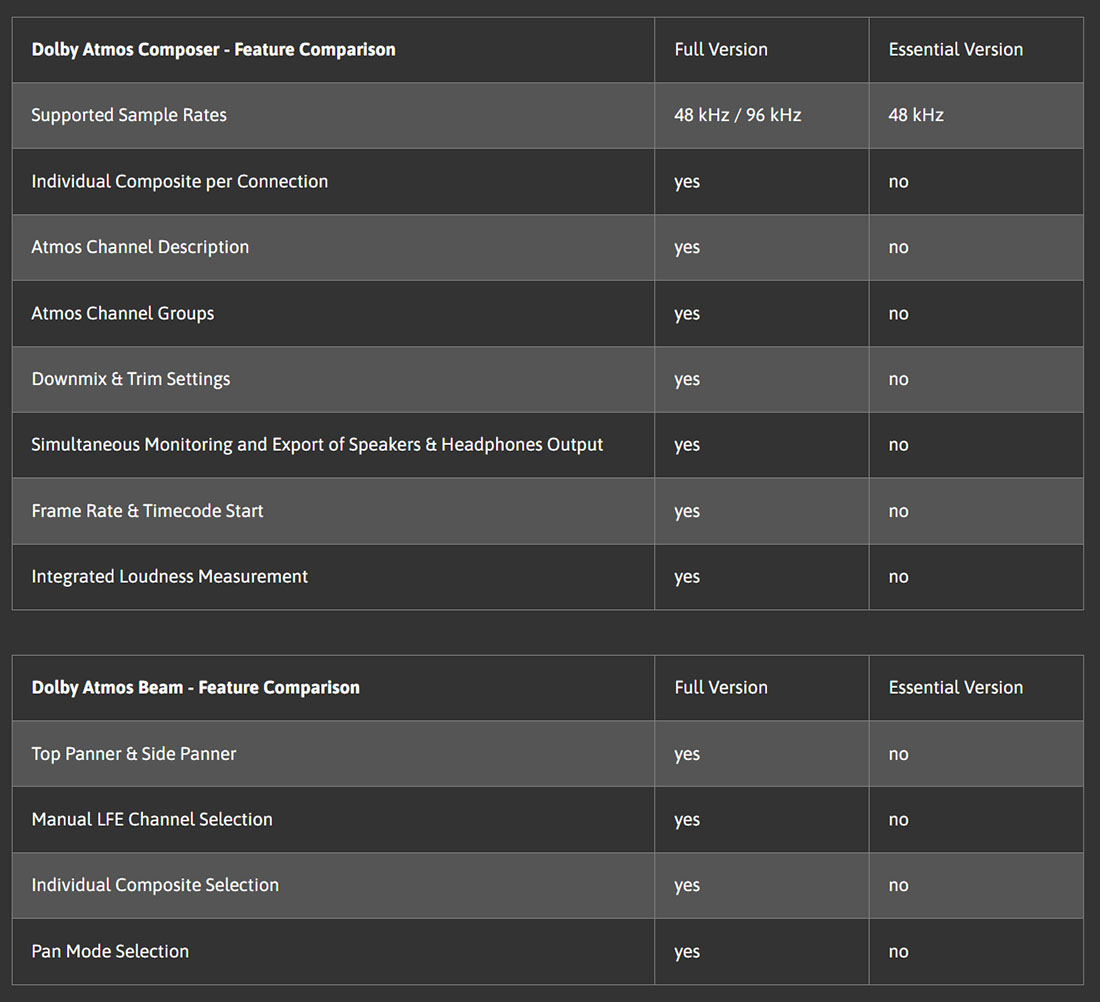Click the Essential Version 48 kHz cell
1100x1002 pixels.
click(x=916, y=115)
